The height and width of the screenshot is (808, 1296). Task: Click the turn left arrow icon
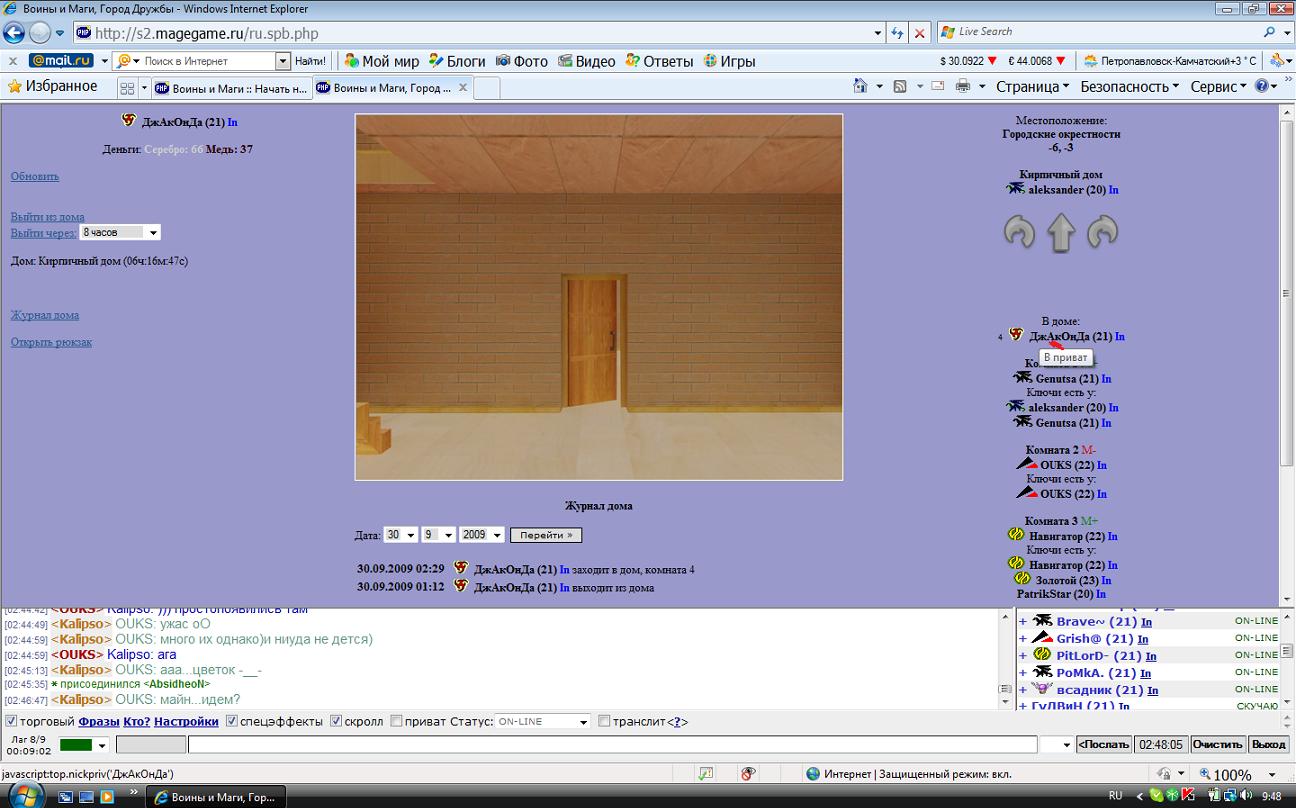click(1019, 232)
